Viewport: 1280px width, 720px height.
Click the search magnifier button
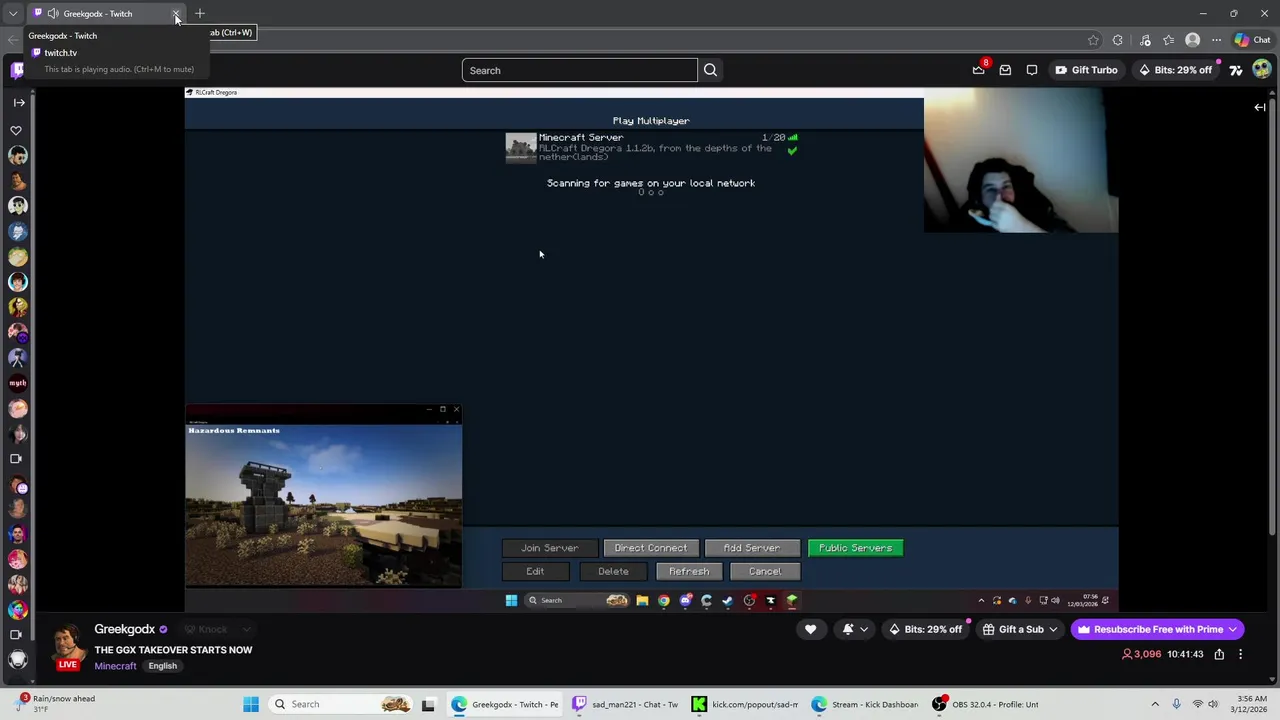(710, 70)
